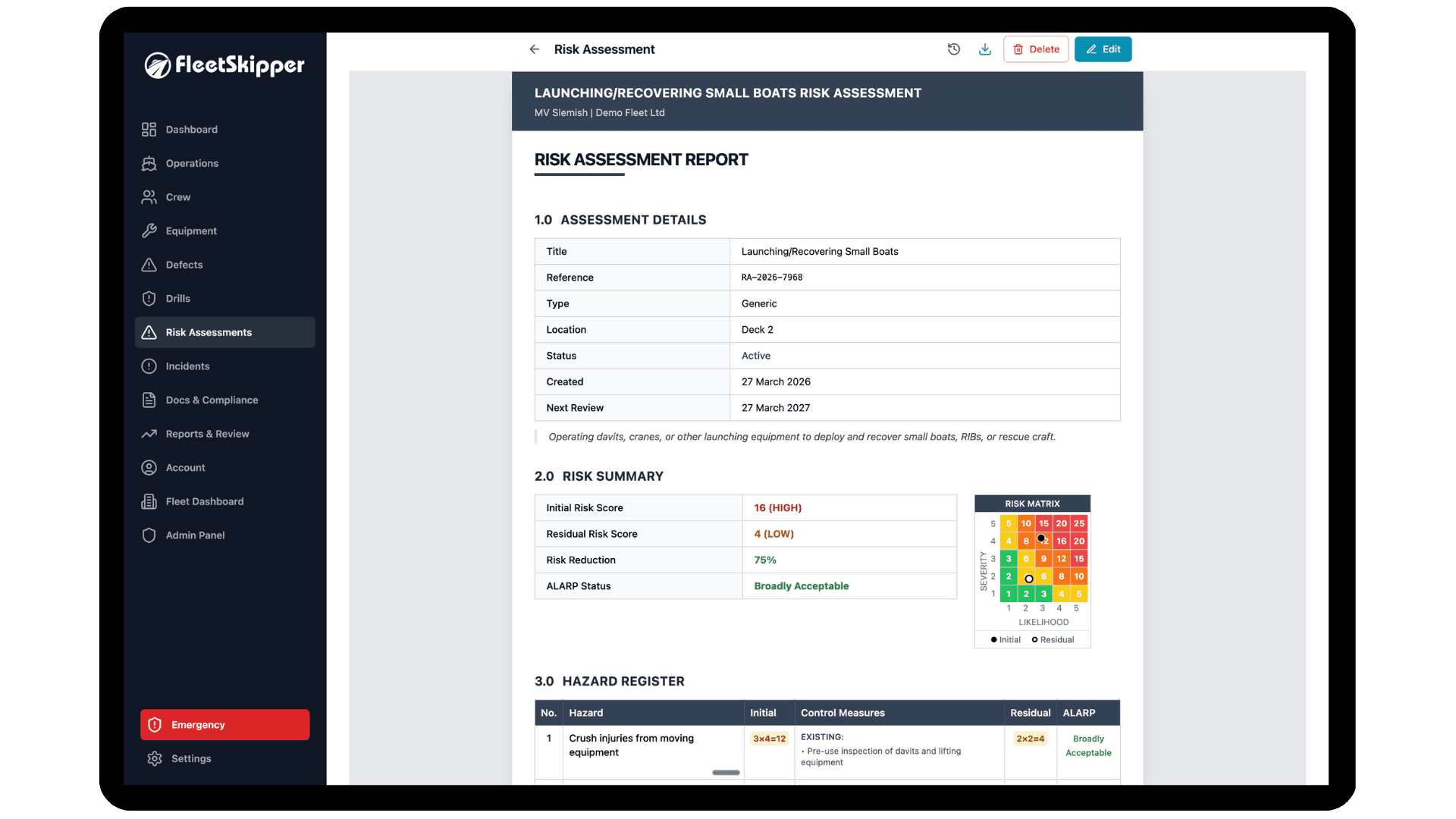This screenshot has height=819, width=1456.
Task: Click the 3x4=12 initial score badge
Action: coord(769,739)
